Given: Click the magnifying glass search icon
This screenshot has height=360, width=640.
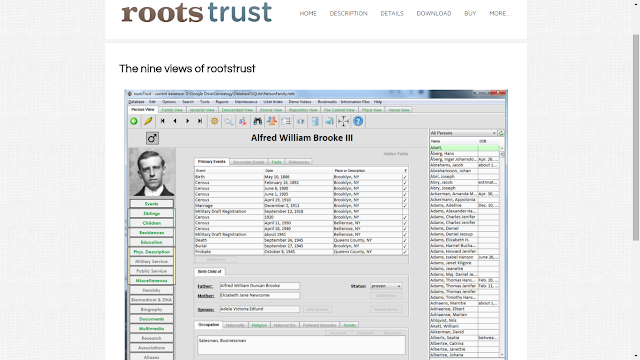Looking at the screenshot, I should click(229, 121).
